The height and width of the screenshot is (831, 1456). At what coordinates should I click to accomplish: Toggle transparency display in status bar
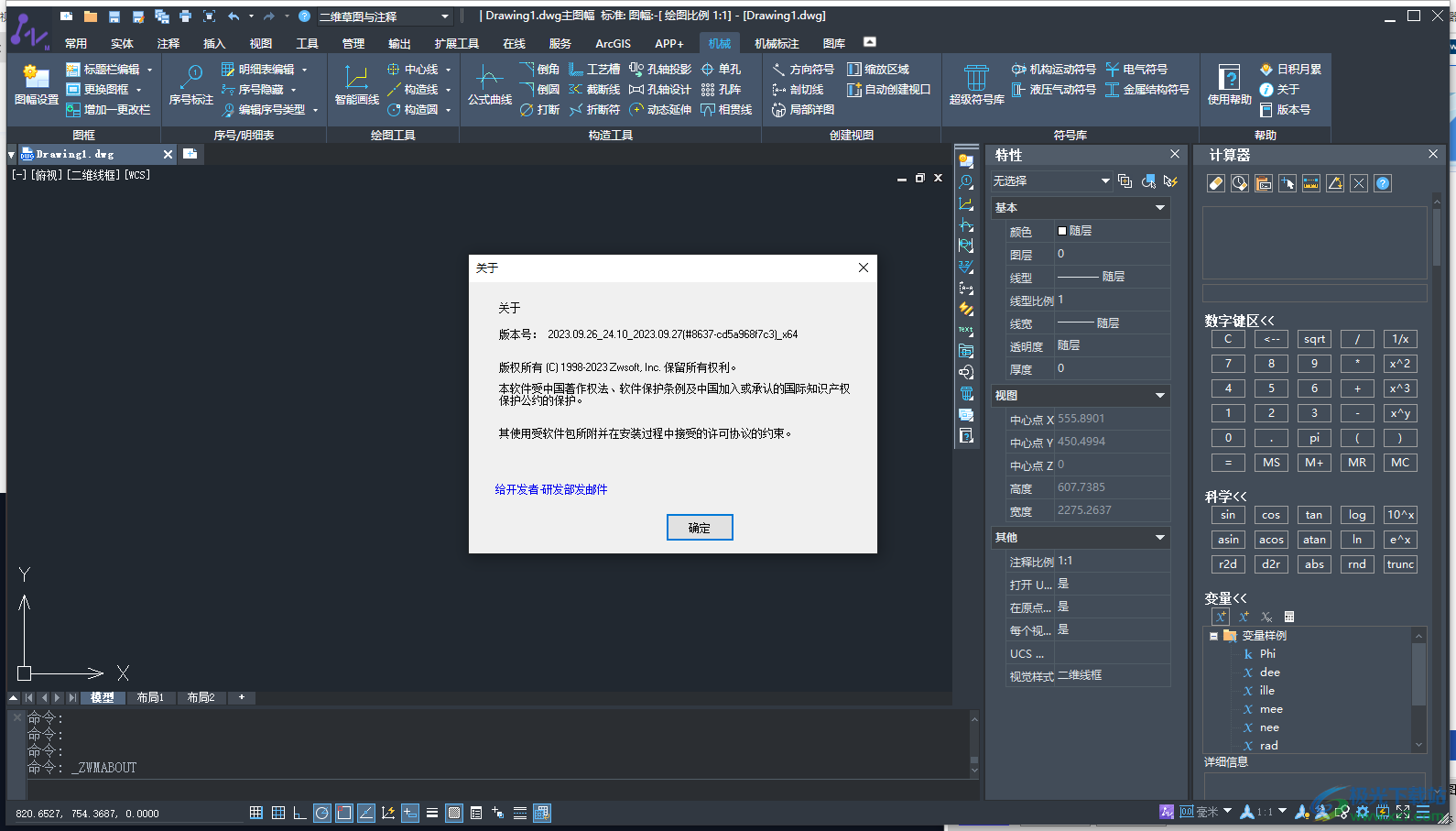click(x=454, y=813)
